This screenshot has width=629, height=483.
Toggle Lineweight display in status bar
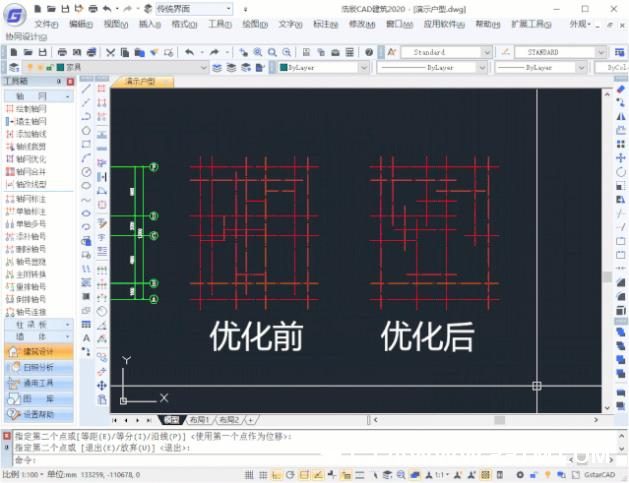pyautogui.click(x=359, y=475)
